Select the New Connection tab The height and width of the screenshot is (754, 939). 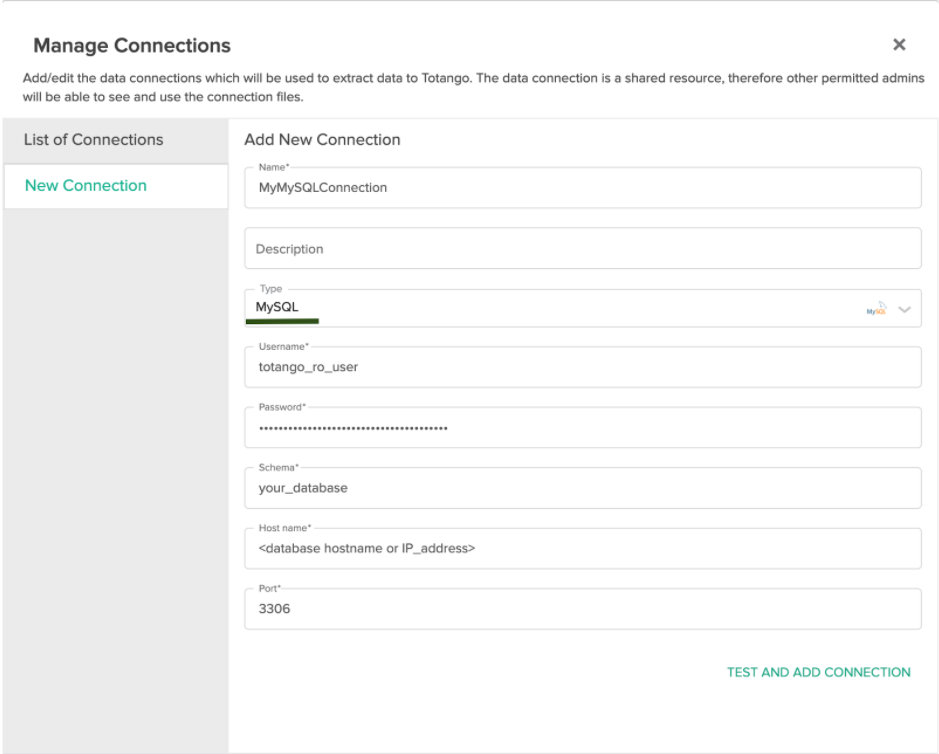pos(116,186)
